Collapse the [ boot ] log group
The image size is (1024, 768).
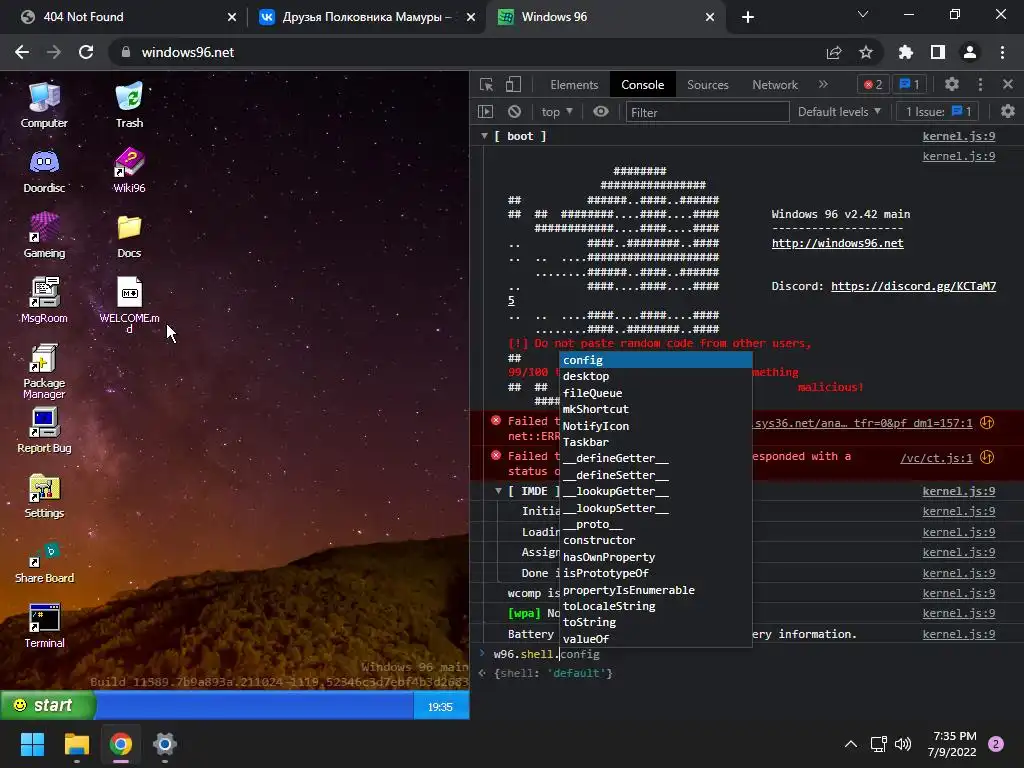(x=485, y=136)
